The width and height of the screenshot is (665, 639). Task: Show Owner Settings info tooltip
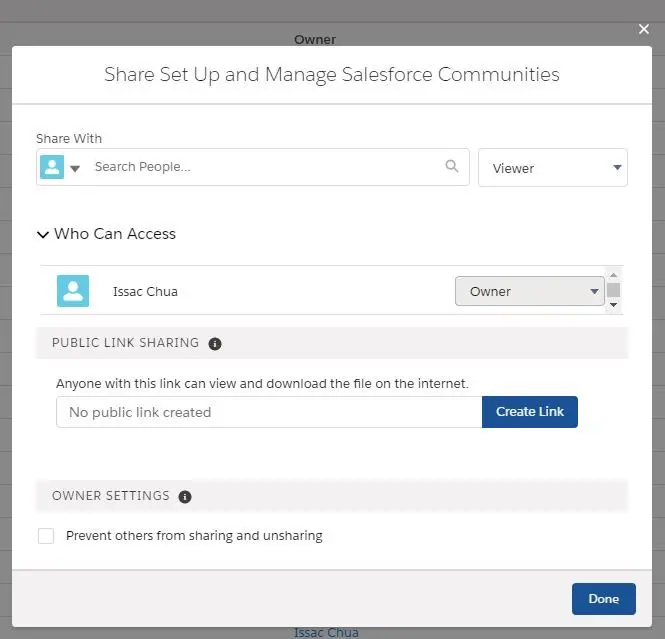coord(184,497)
